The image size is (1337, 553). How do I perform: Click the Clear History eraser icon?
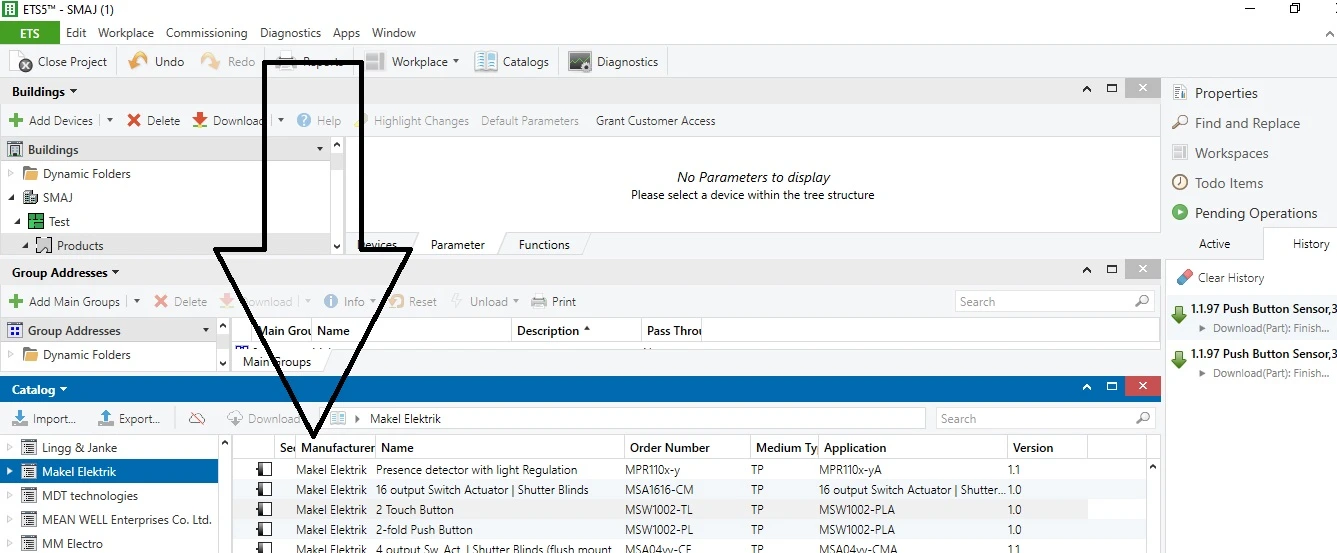(1185, 277)
